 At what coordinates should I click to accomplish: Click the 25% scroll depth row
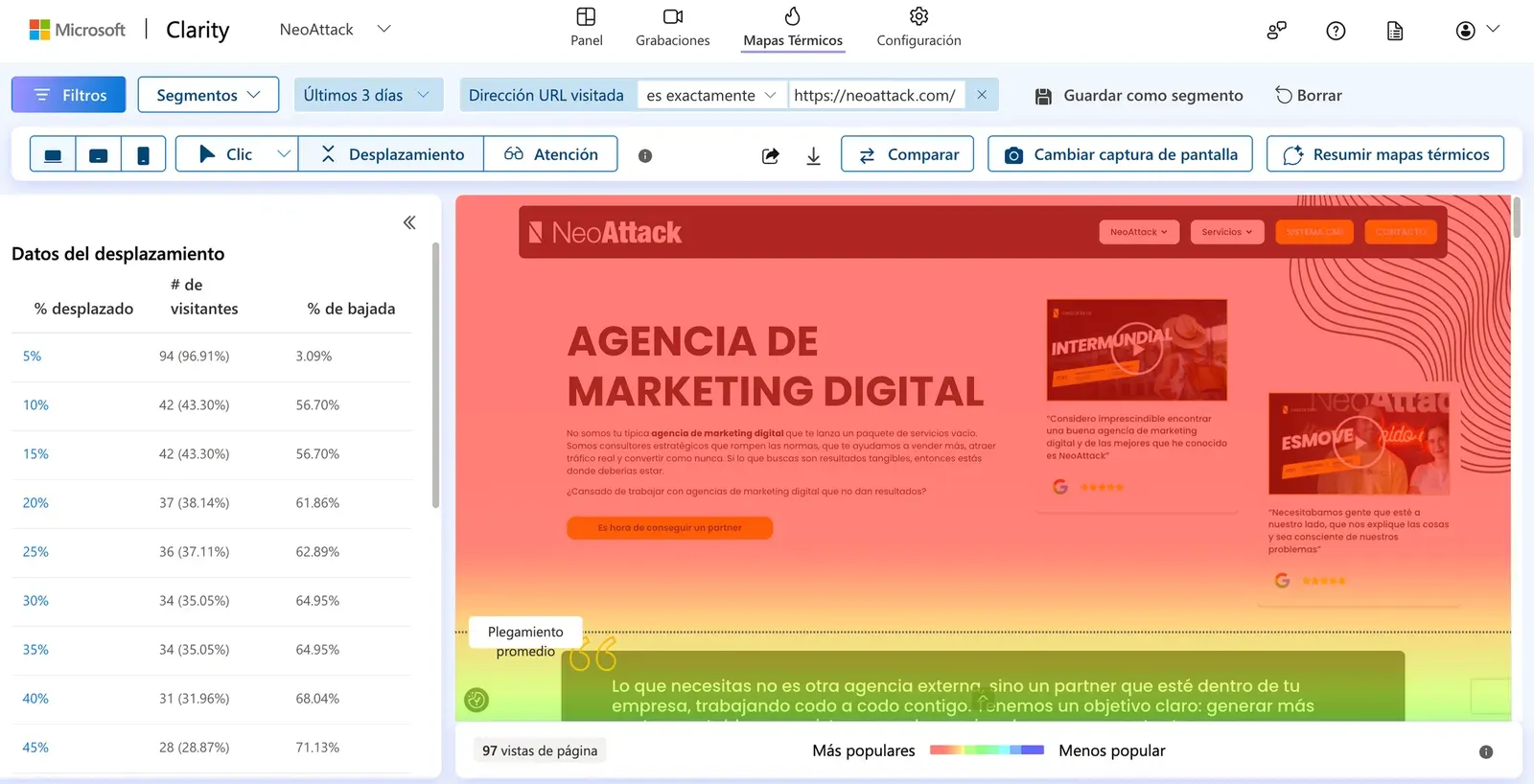click(211, 552)
